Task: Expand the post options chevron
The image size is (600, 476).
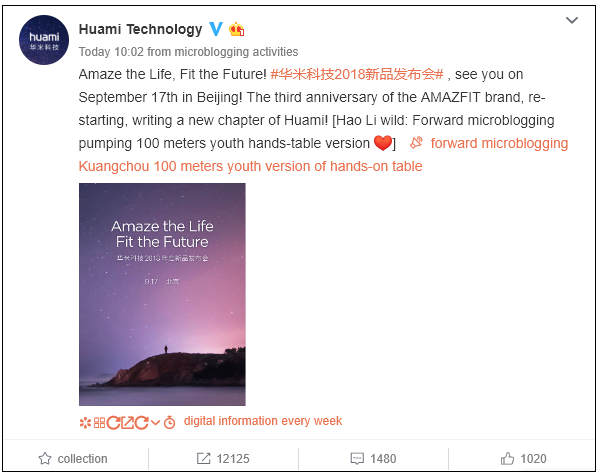Action: point(572,20)
